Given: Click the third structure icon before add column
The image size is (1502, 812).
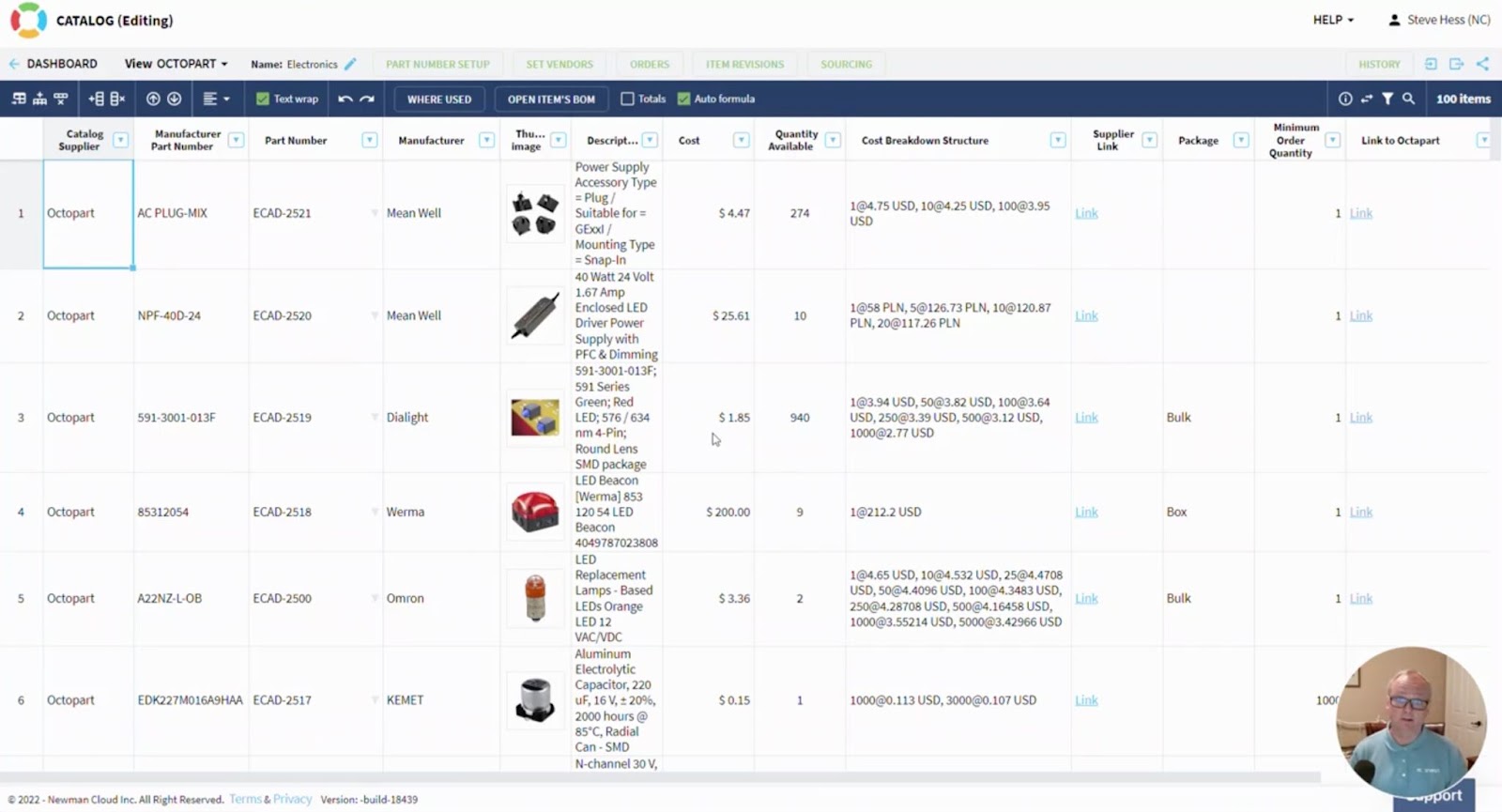Looking at the screenshot, I should [x=61, y=99].
